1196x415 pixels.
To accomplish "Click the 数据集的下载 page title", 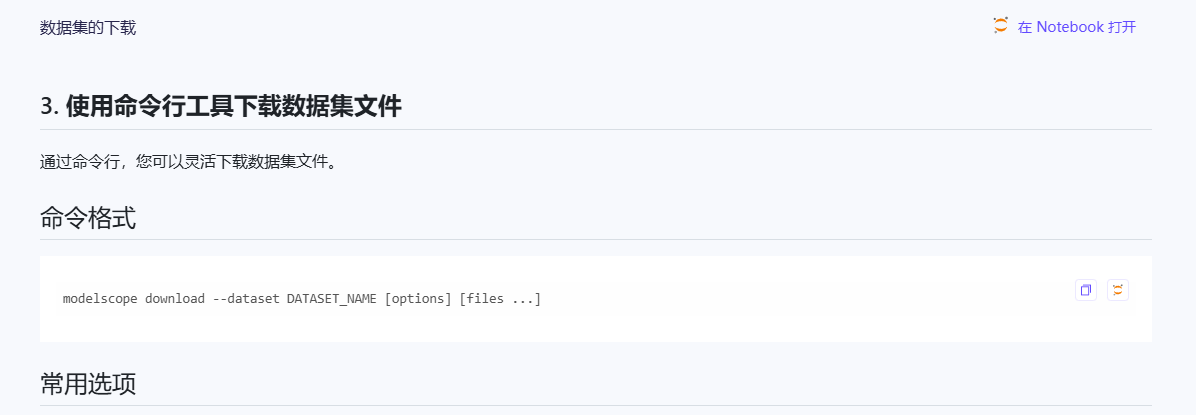I will point(88,28).
